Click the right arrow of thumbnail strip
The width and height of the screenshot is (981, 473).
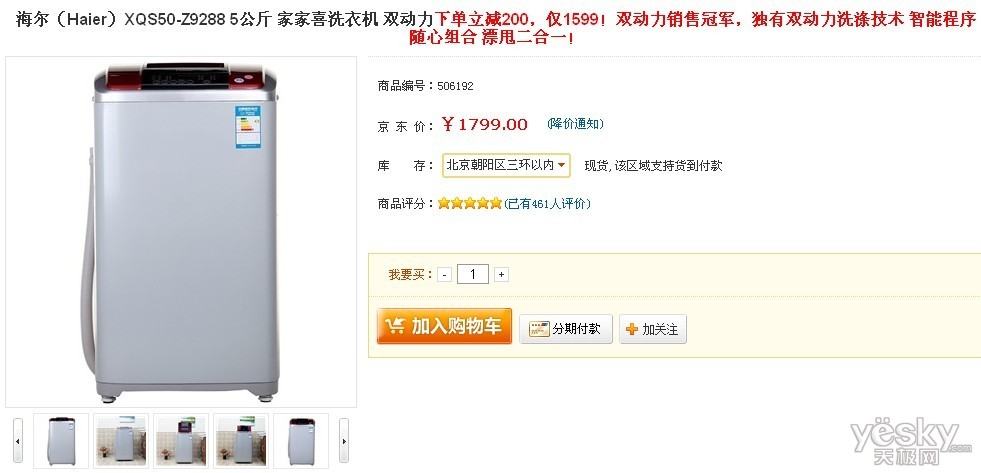344,441
